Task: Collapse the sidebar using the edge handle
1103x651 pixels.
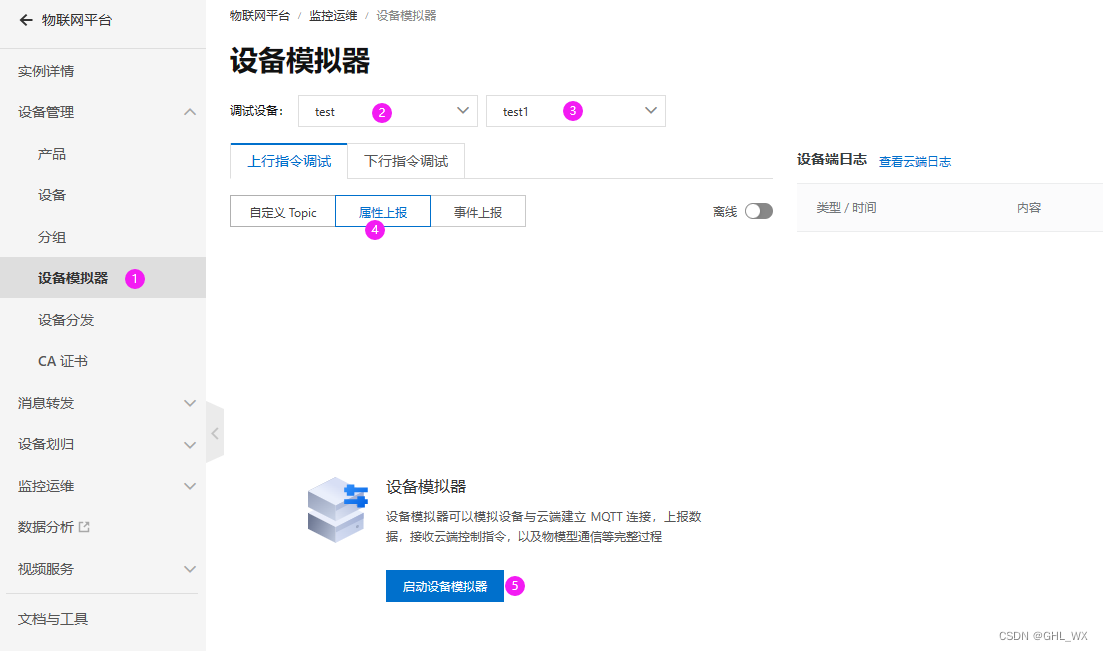Action: [214, 432]
